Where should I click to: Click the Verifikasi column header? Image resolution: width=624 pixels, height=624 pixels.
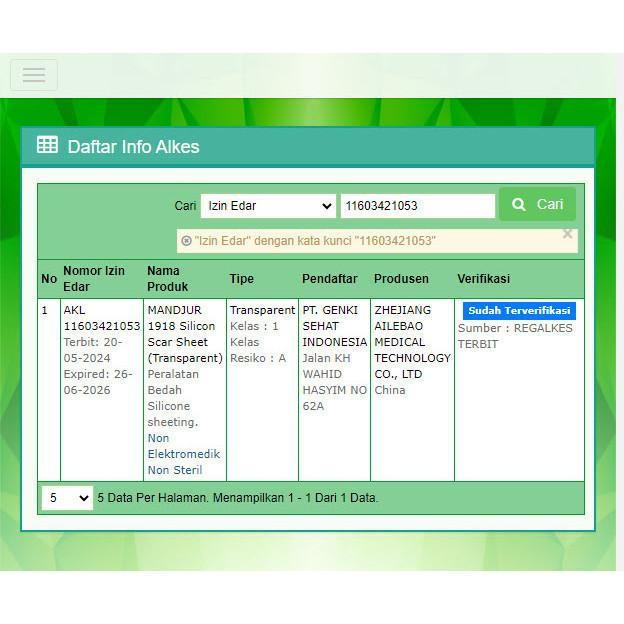(484, 279)
